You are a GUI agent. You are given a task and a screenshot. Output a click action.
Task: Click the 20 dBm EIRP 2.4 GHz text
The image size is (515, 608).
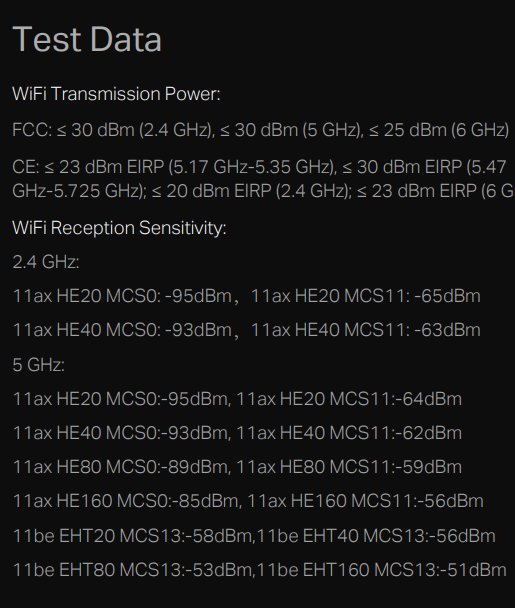pyautogui.click(x=251, y=191)
